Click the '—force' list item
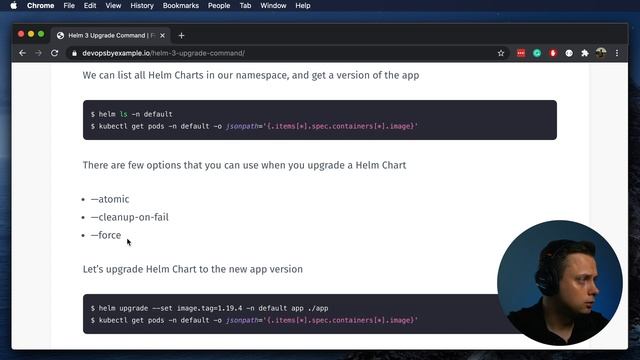The height and width of the screenshot is (360, 640). coord(106,235)
